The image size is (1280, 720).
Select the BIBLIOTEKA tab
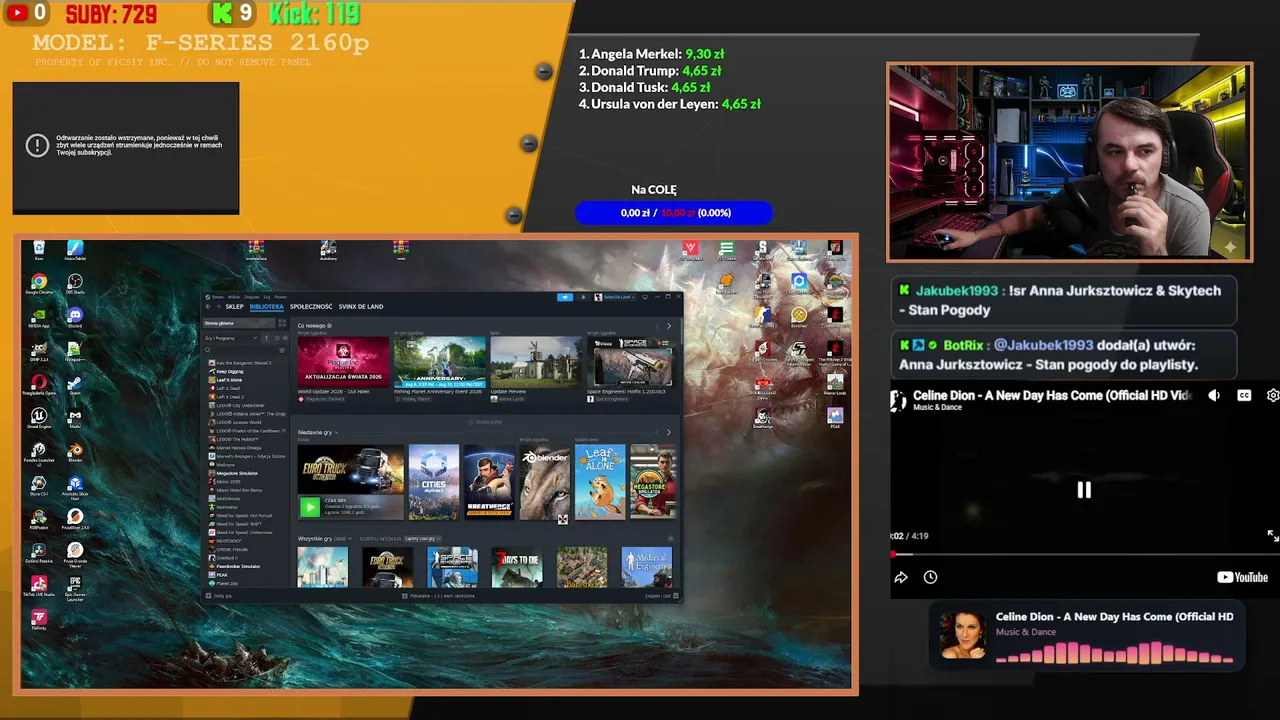267,307
